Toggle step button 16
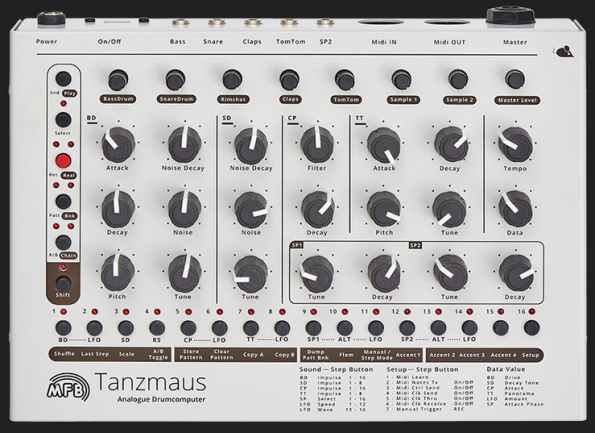The height and width of the screenshot is (433, 595). coord(532,328)
